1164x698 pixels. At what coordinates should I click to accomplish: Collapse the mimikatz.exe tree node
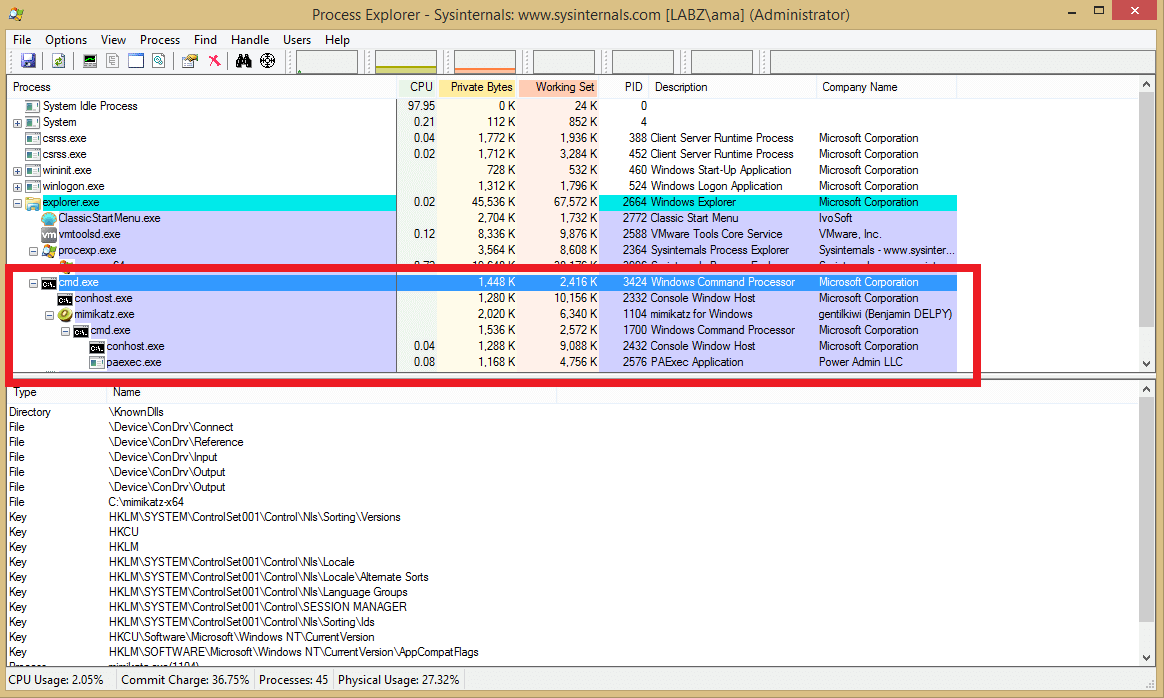(50, 316)
